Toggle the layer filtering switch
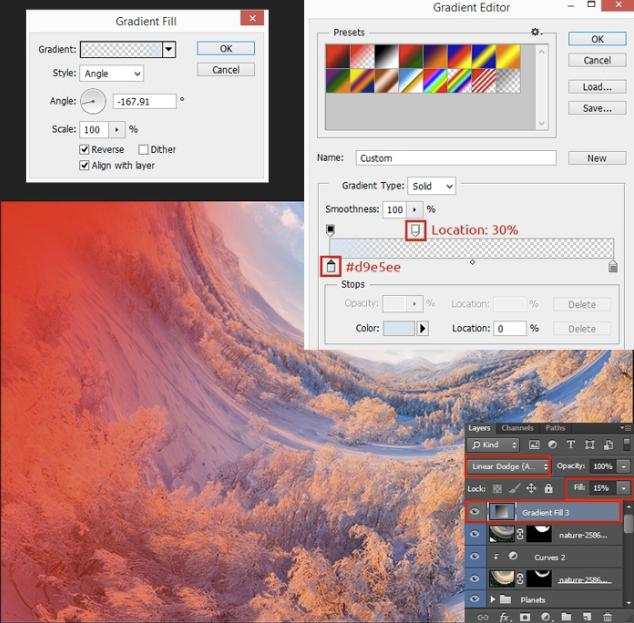Screen dimensions: 634x623 point(626,444)
